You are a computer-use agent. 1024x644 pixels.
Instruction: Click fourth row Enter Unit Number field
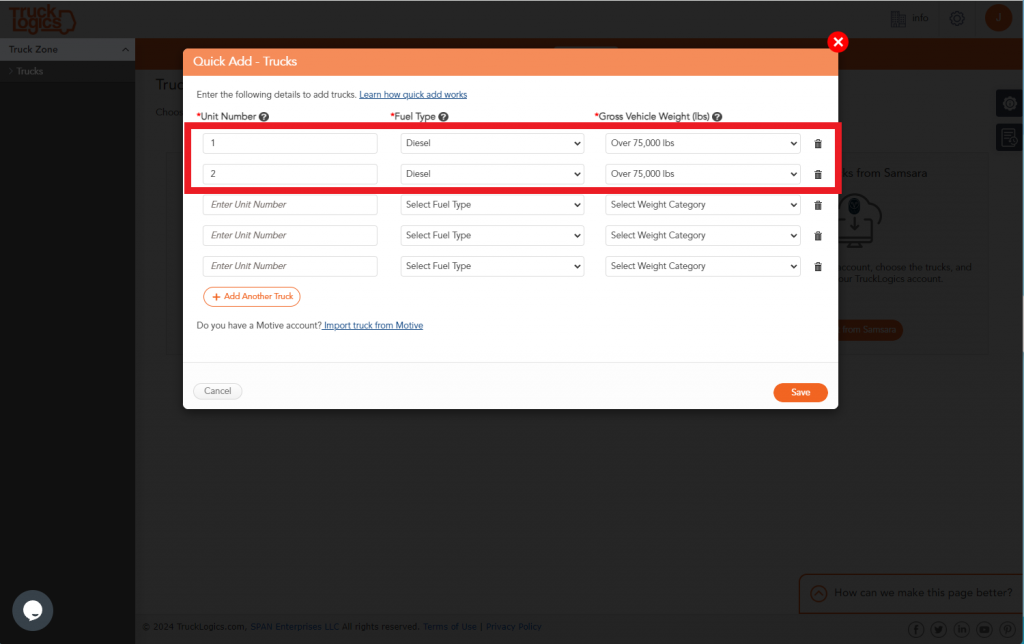point(290,236)
